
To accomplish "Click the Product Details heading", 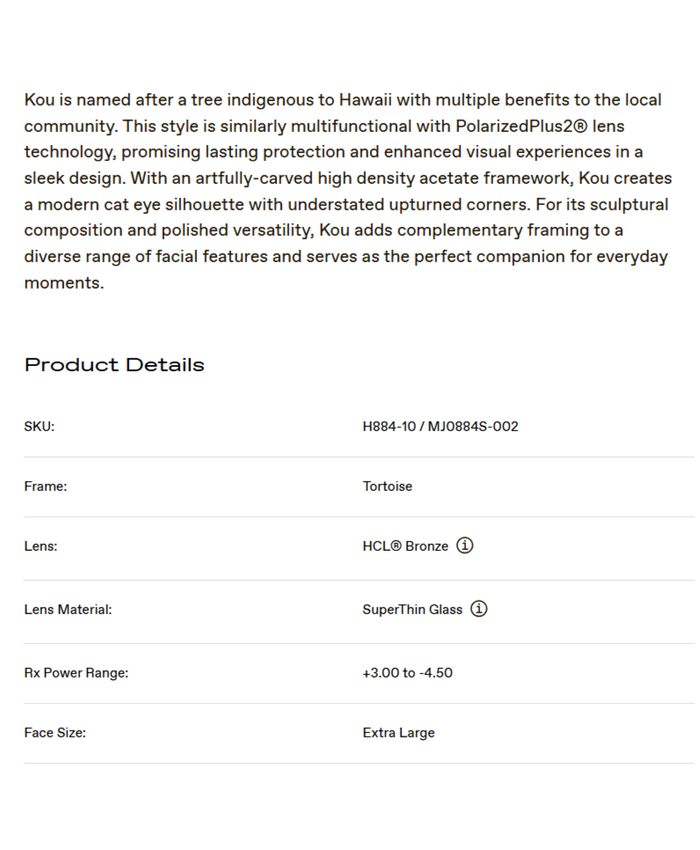I will click(114, 365).
